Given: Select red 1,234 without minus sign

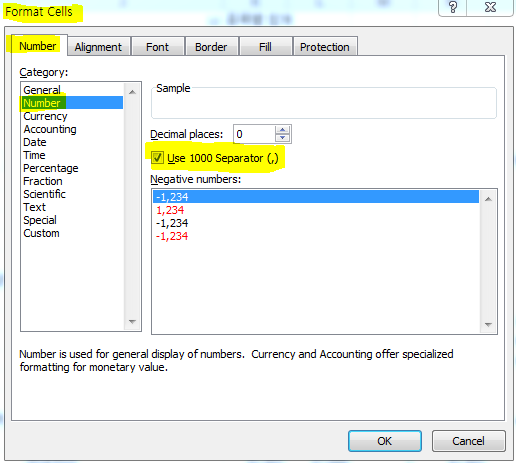Looking at the screenshot, I should pos(316,210).
